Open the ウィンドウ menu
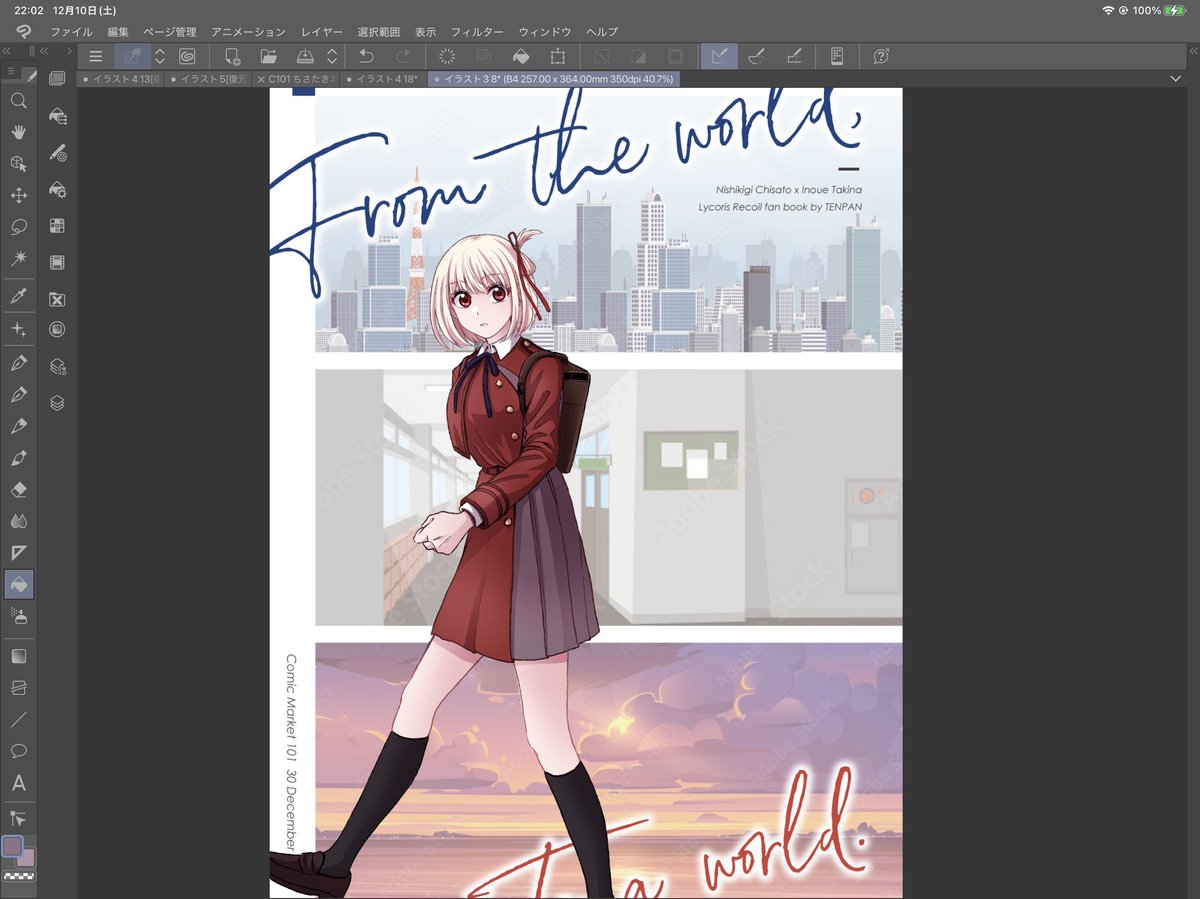The width and height of the screenshot is (1200, 899). pos(545,32)
